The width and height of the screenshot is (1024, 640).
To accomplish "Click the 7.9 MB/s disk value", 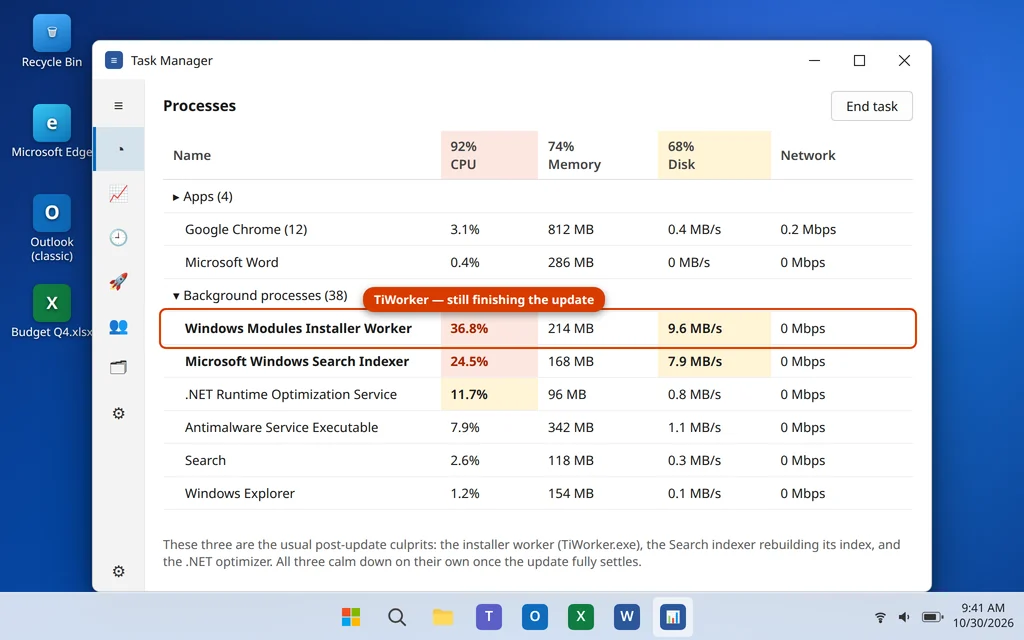I will pyautogui.click(x=695, y=362).
